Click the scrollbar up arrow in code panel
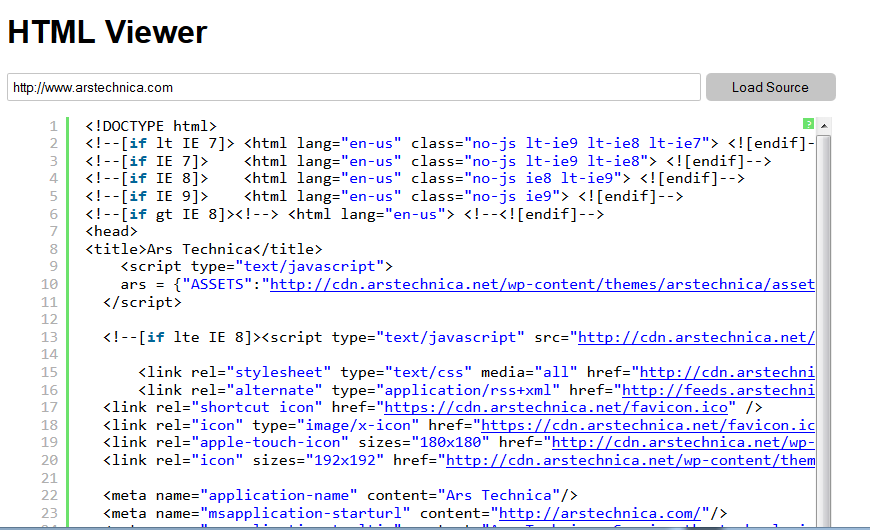 click(824, 126)
